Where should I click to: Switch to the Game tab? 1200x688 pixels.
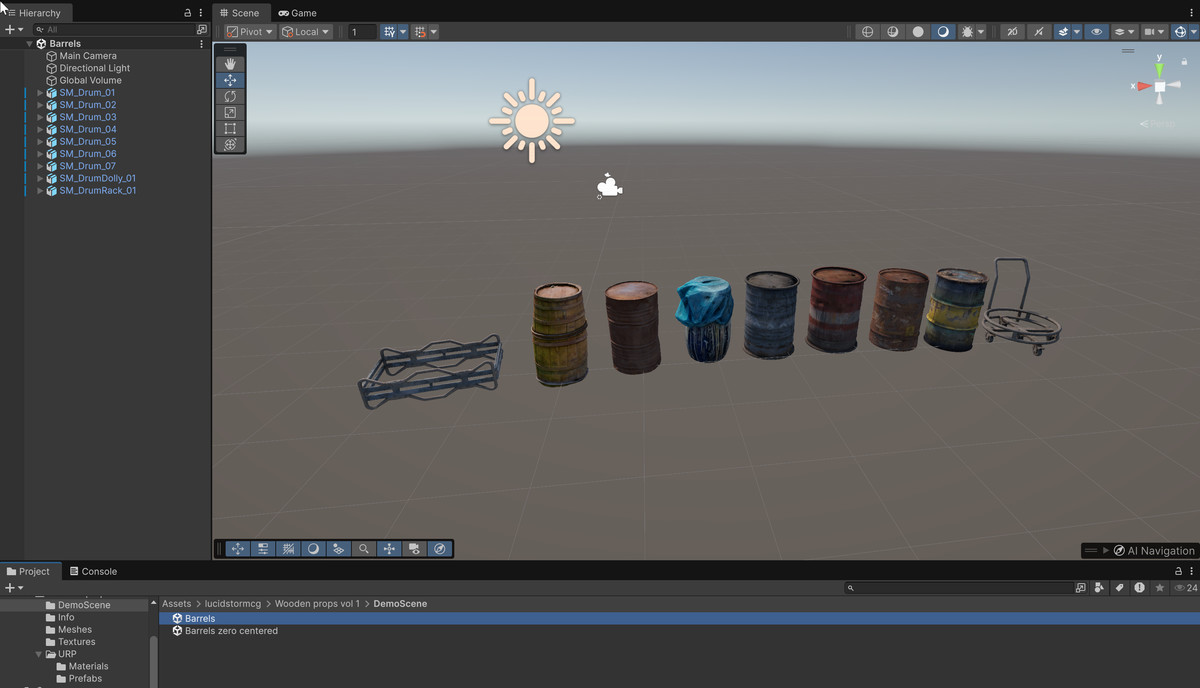tap(297, 13)
